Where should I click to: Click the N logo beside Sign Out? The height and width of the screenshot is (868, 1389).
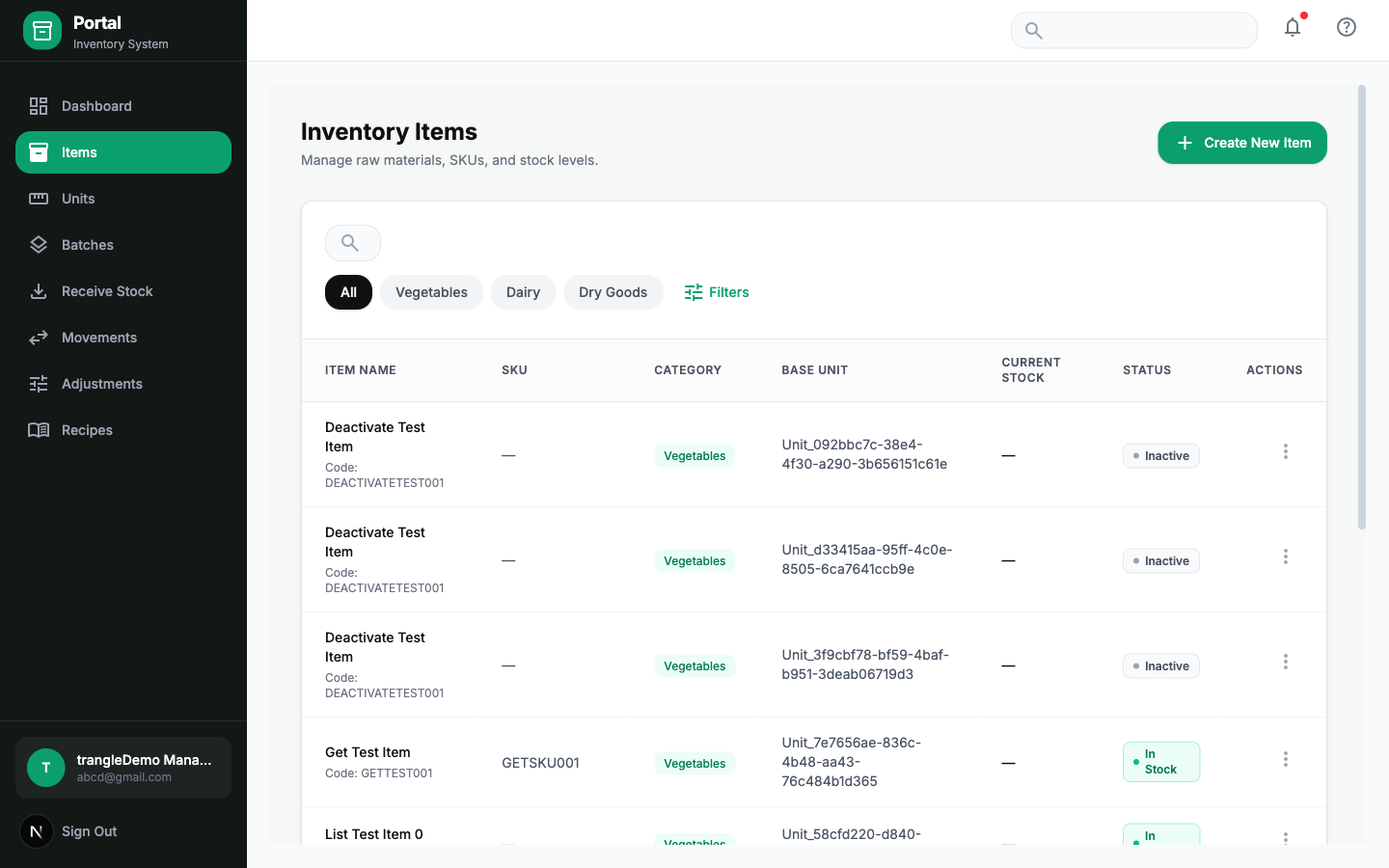click(37, 831)
